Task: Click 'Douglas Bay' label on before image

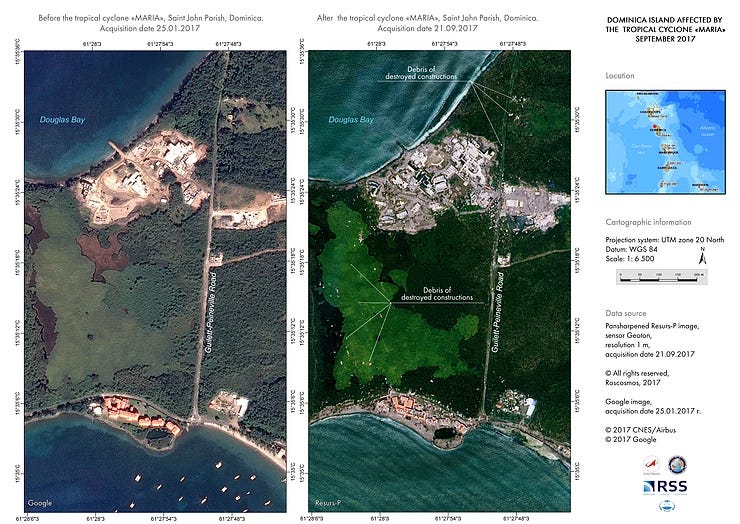Action: click(62, 120)
